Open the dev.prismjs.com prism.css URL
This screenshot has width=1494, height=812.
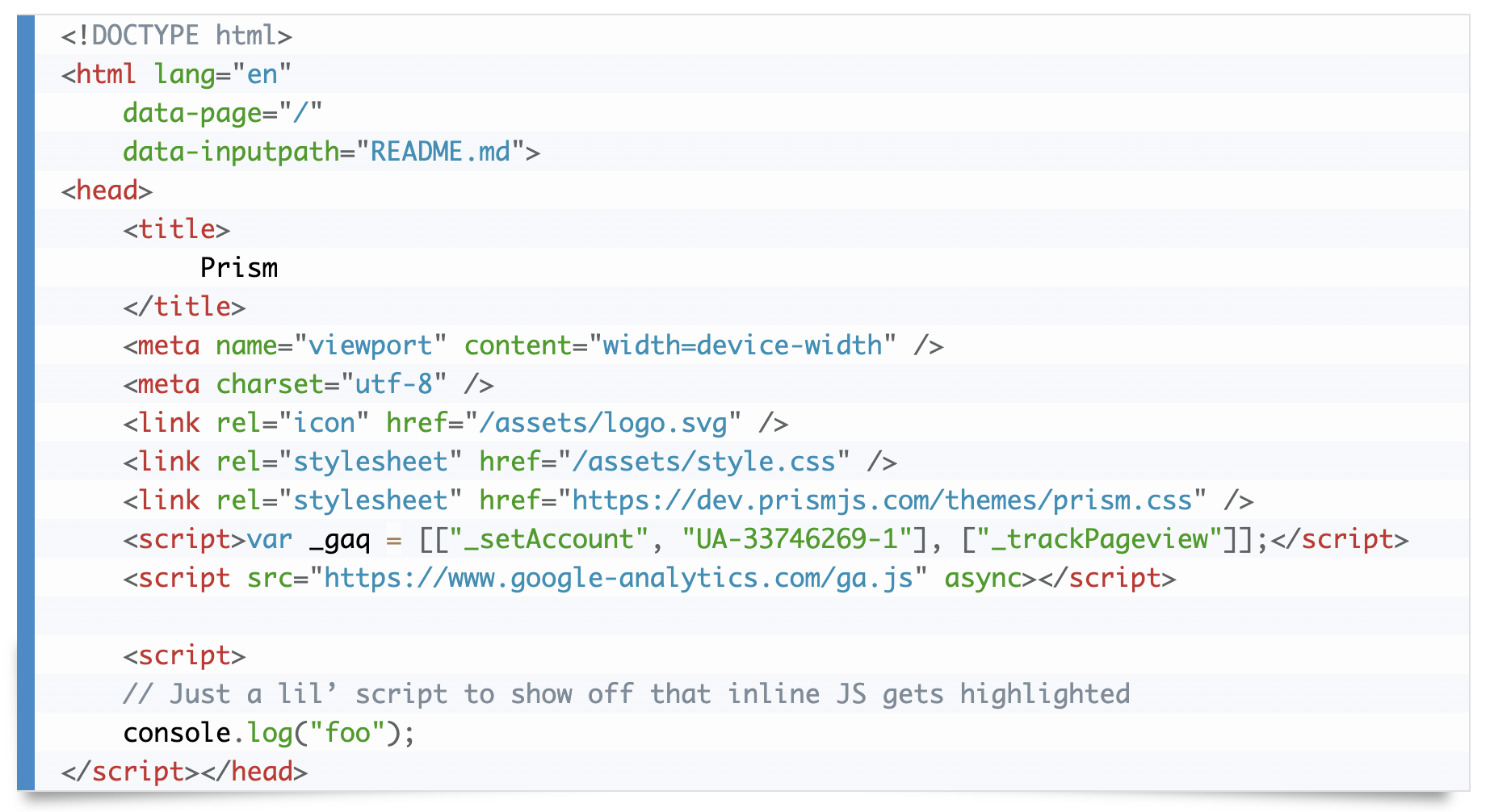882,500
